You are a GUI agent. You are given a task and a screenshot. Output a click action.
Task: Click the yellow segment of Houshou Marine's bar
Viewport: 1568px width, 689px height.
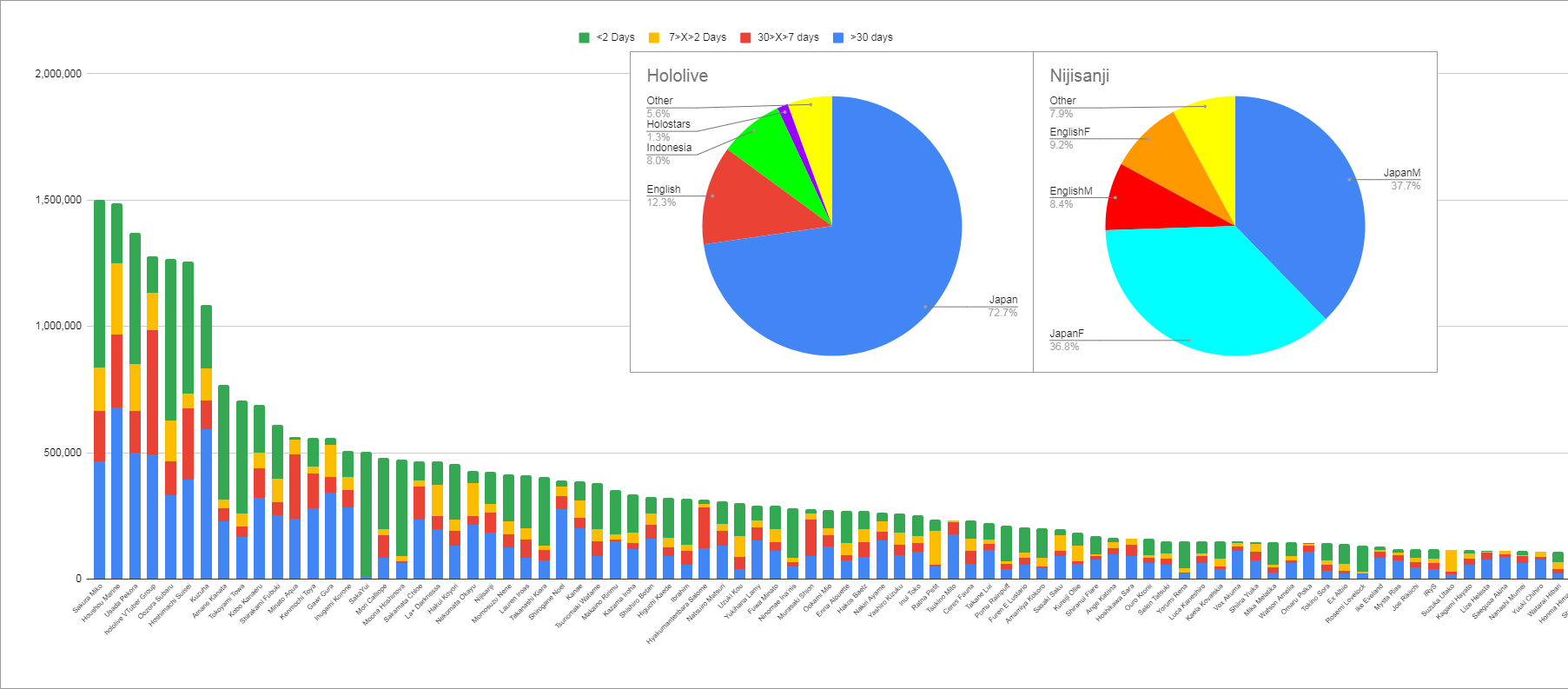pos(117,299)
